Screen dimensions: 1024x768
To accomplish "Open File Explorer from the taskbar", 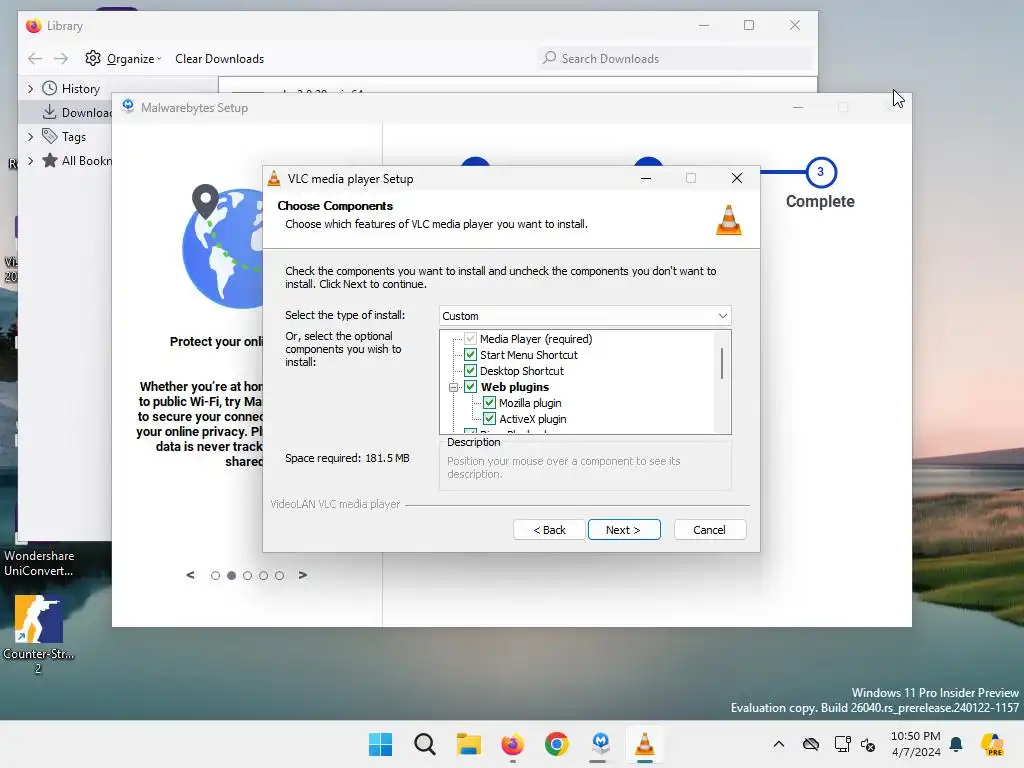I will click(468, 744).
